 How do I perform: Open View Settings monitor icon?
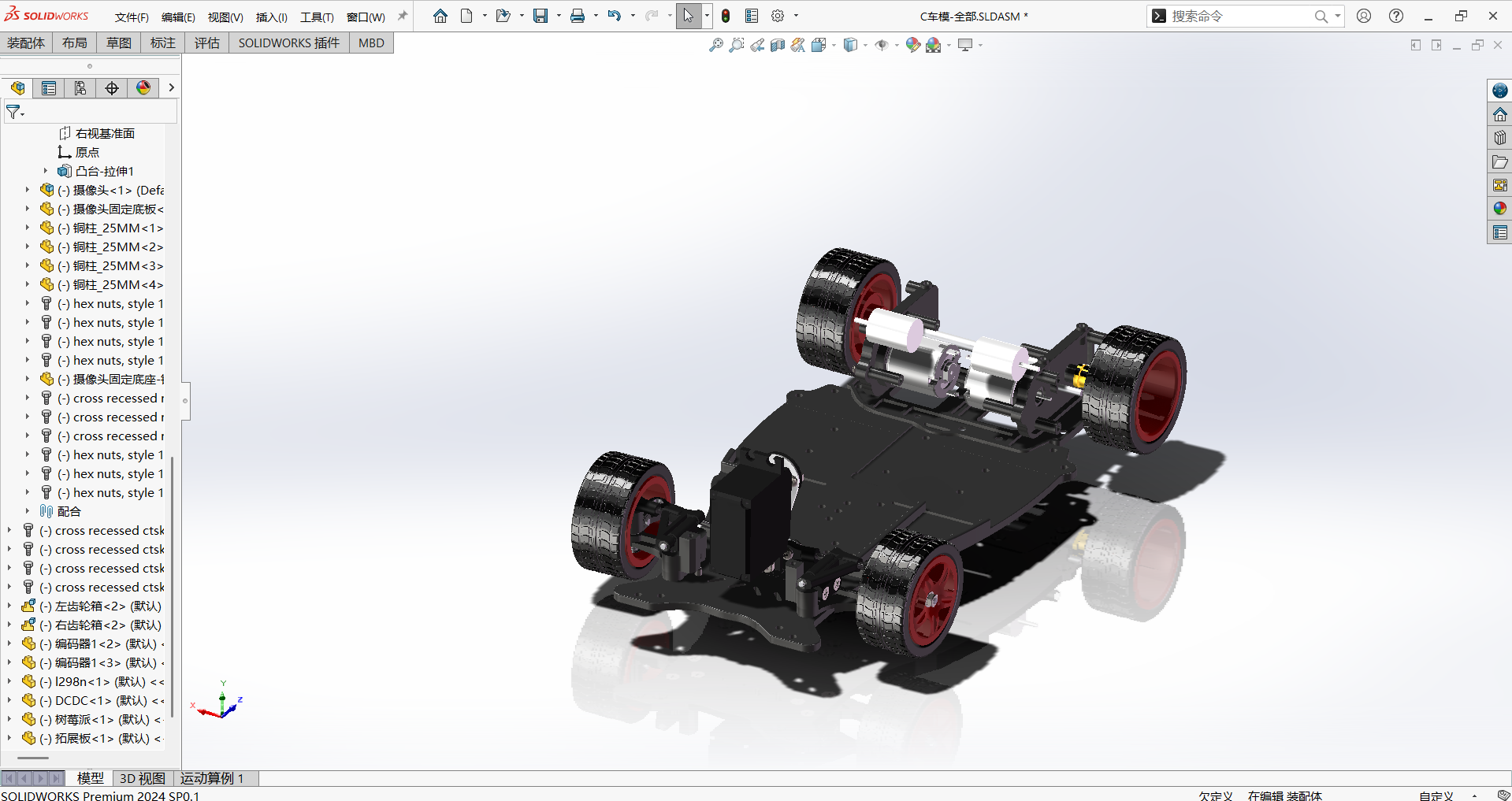point(965,45)
